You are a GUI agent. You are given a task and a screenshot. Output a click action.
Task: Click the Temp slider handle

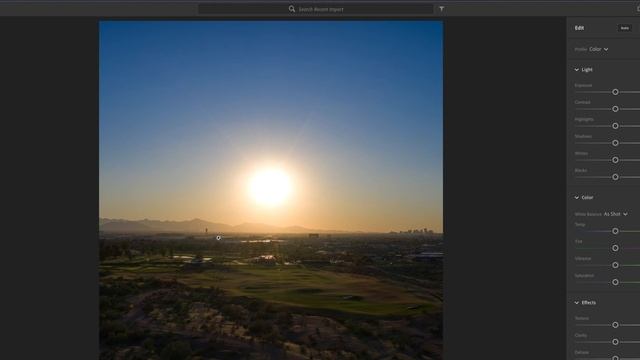click(x=615, y=231)
